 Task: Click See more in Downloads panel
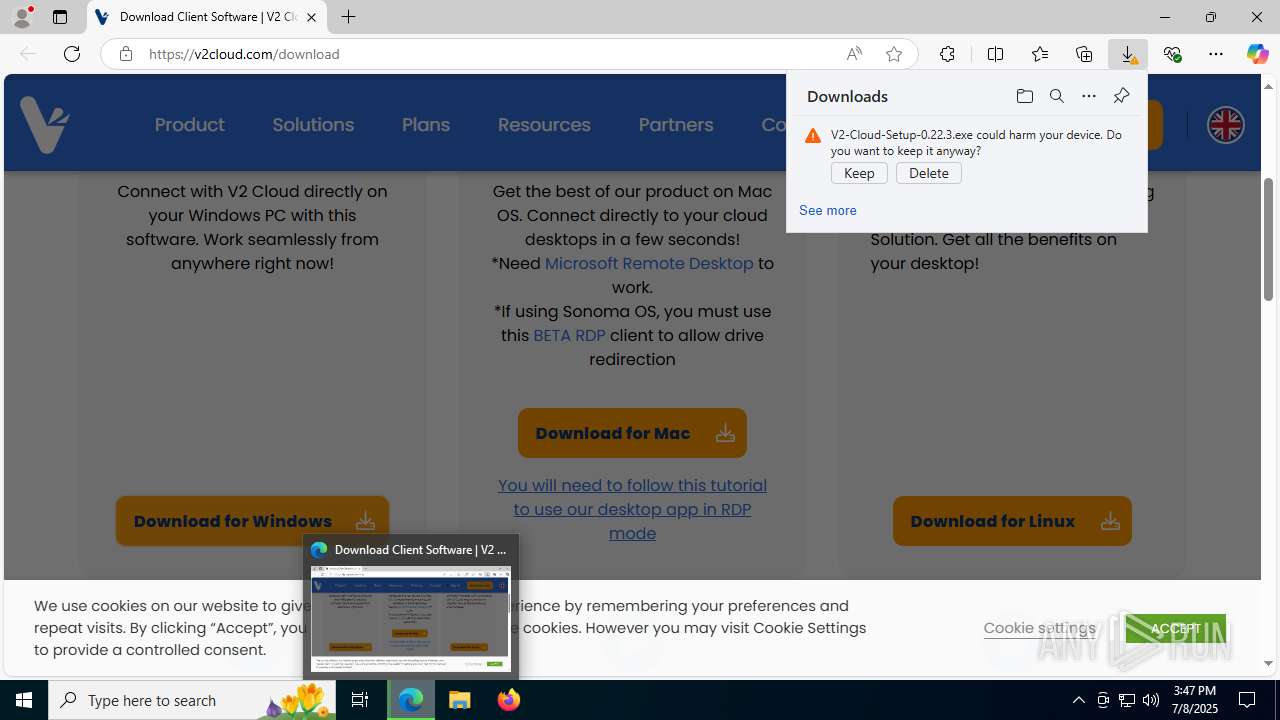point(828,210)
